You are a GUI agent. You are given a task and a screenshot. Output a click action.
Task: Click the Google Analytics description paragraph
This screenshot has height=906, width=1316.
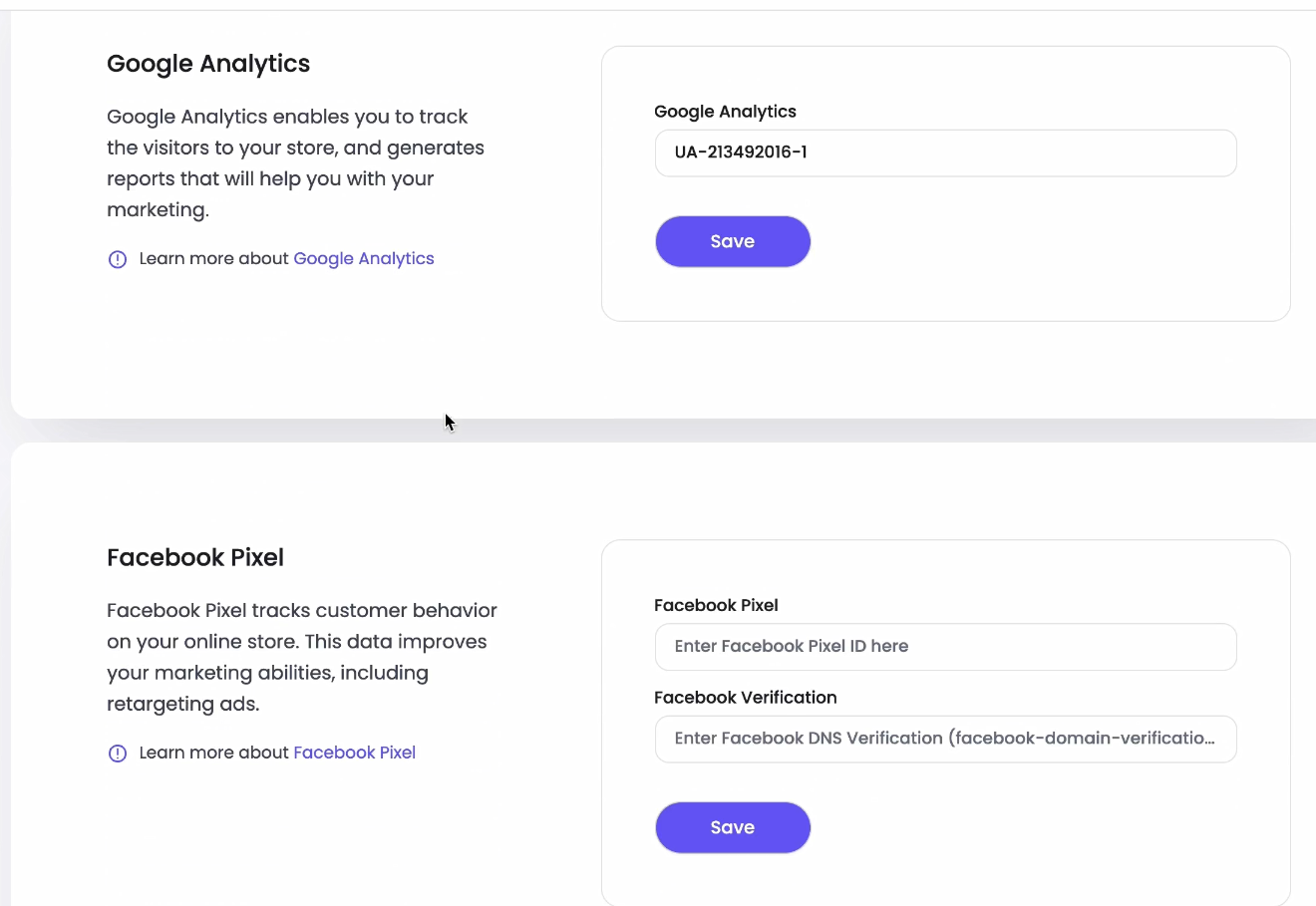tap(295, 163)
